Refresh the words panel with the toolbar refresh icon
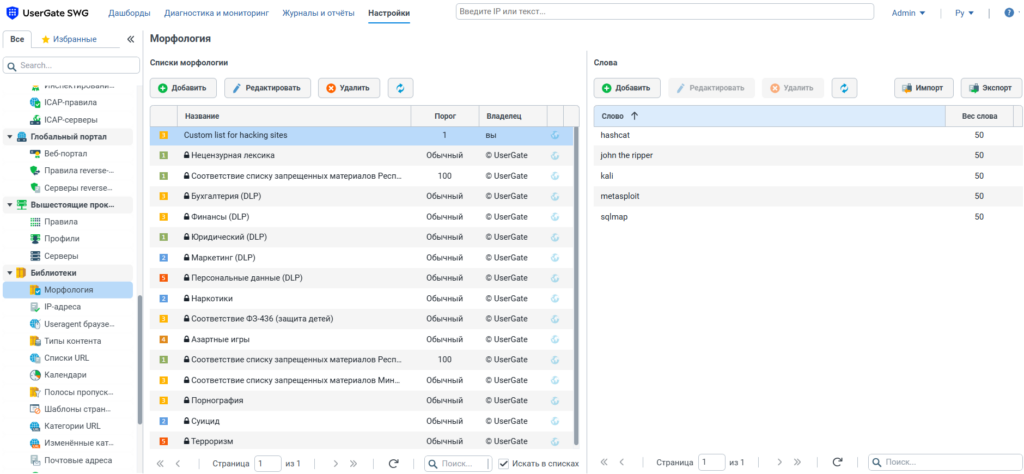1024x474 pixels. [844, 87]
